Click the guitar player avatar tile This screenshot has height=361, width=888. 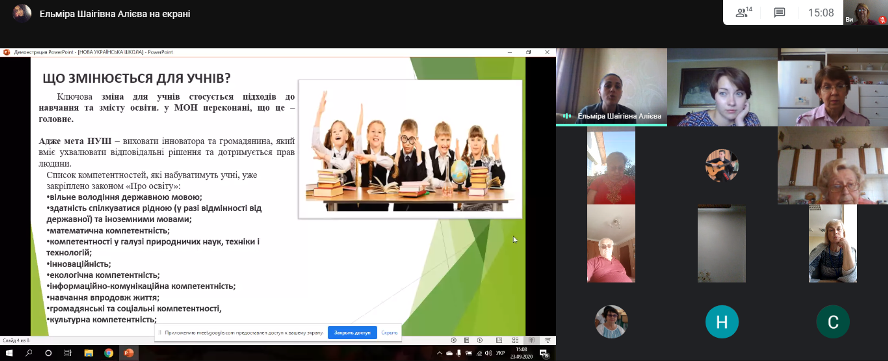pos(722,165)
